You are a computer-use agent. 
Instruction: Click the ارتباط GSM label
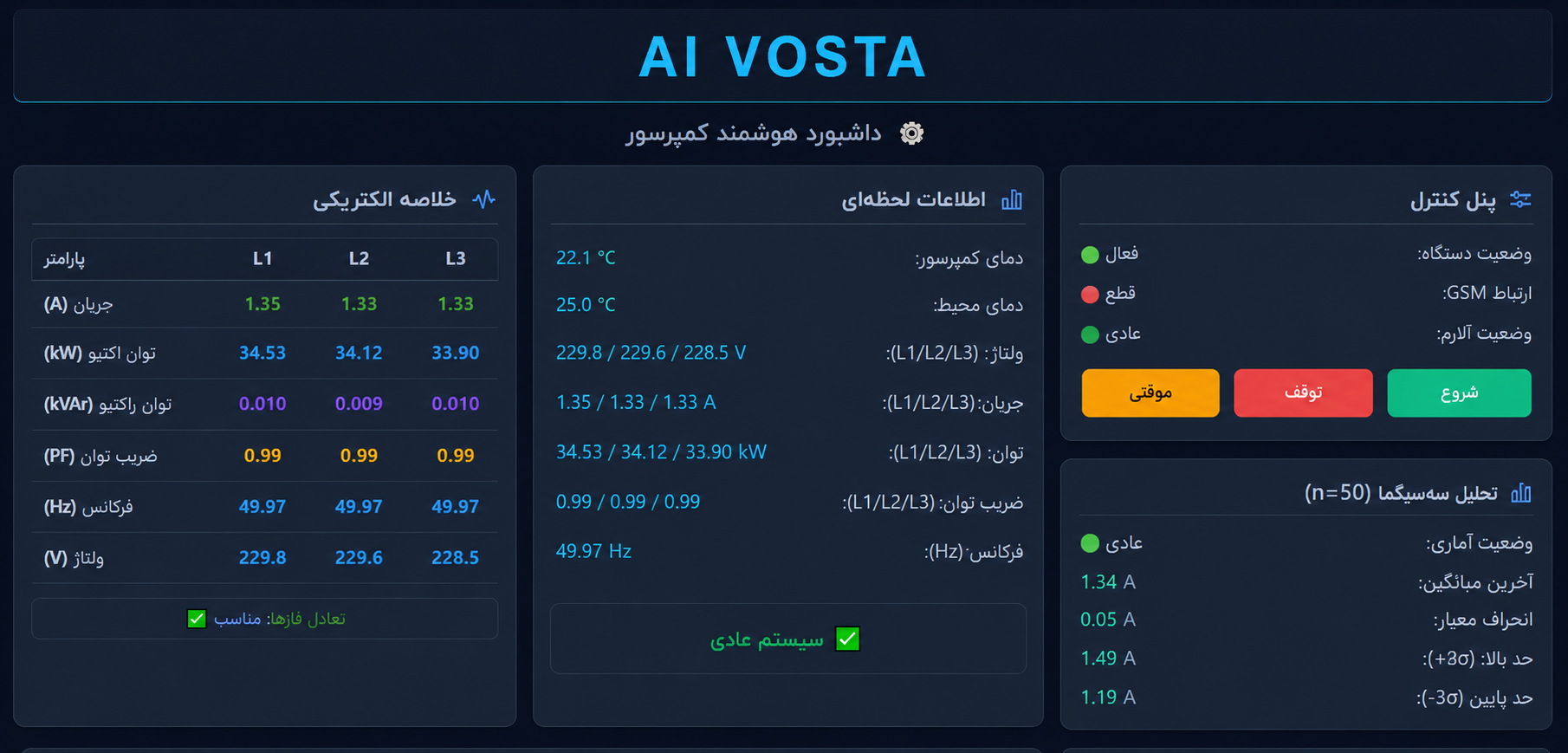1487,294
